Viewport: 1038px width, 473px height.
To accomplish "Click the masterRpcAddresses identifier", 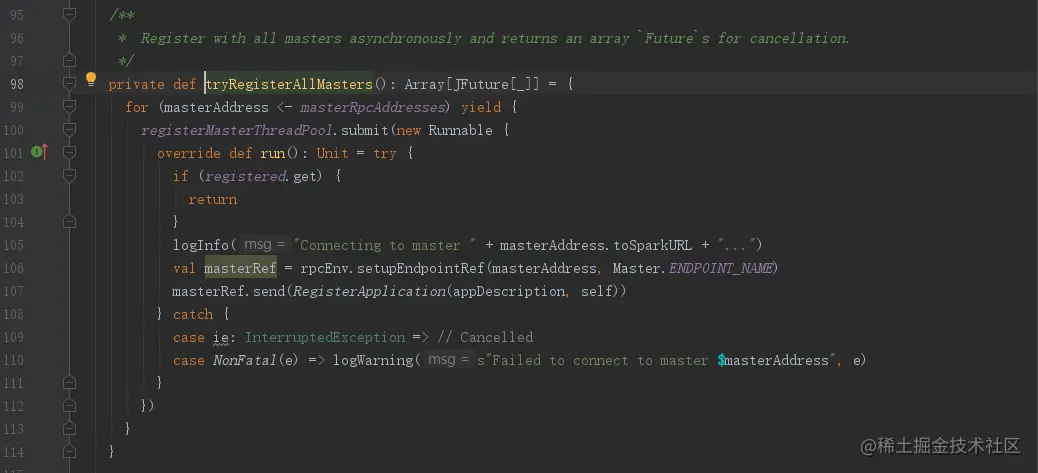I will (x=373, y=107).
